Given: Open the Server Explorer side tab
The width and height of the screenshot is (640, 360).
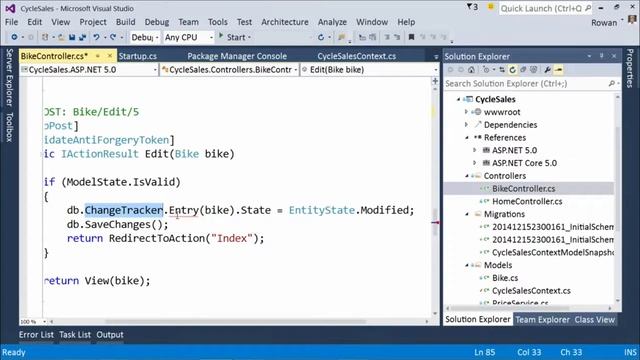Looking at the screenshot, I should 9,77.
